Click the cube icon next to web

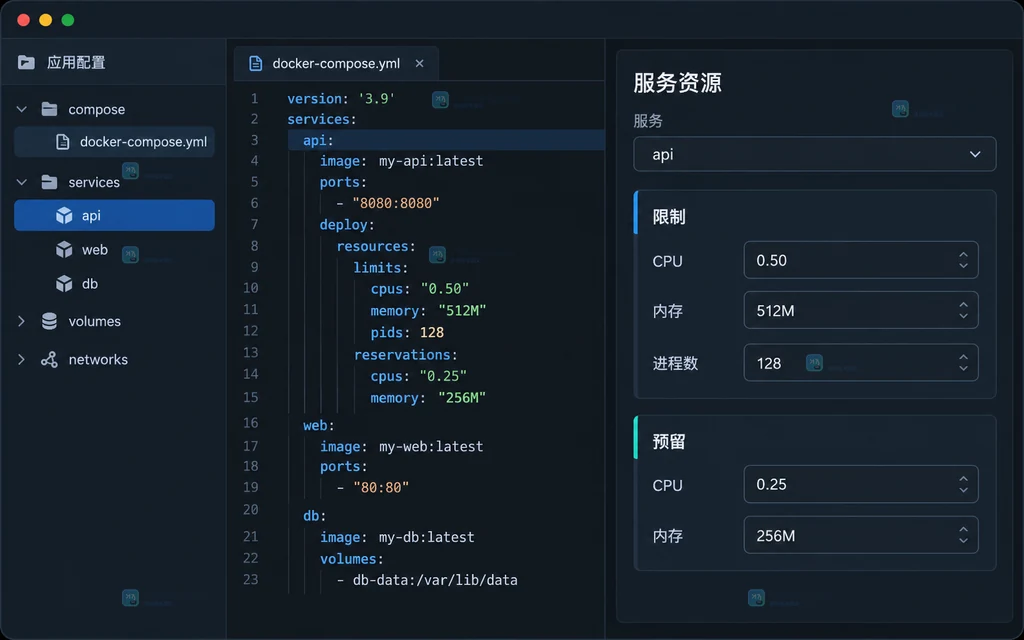(x=64, y=249)
